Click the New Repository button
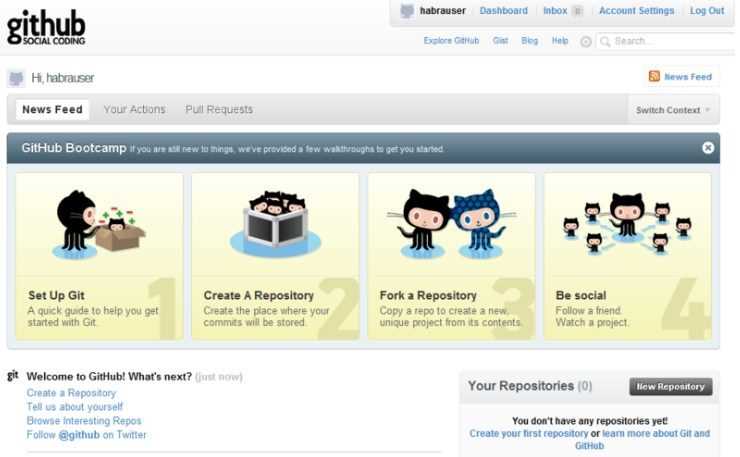Image resolution: width=740 pixels, height=457 pixels. pos(671,387)
